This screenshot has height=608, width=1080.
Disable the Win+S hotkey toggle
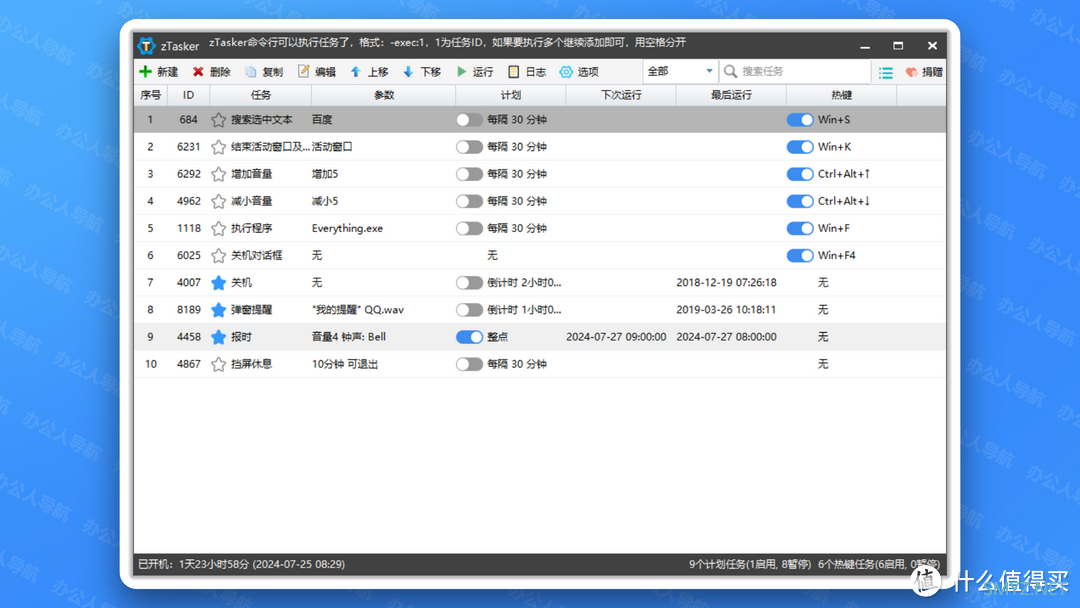(x=800, y=120)
